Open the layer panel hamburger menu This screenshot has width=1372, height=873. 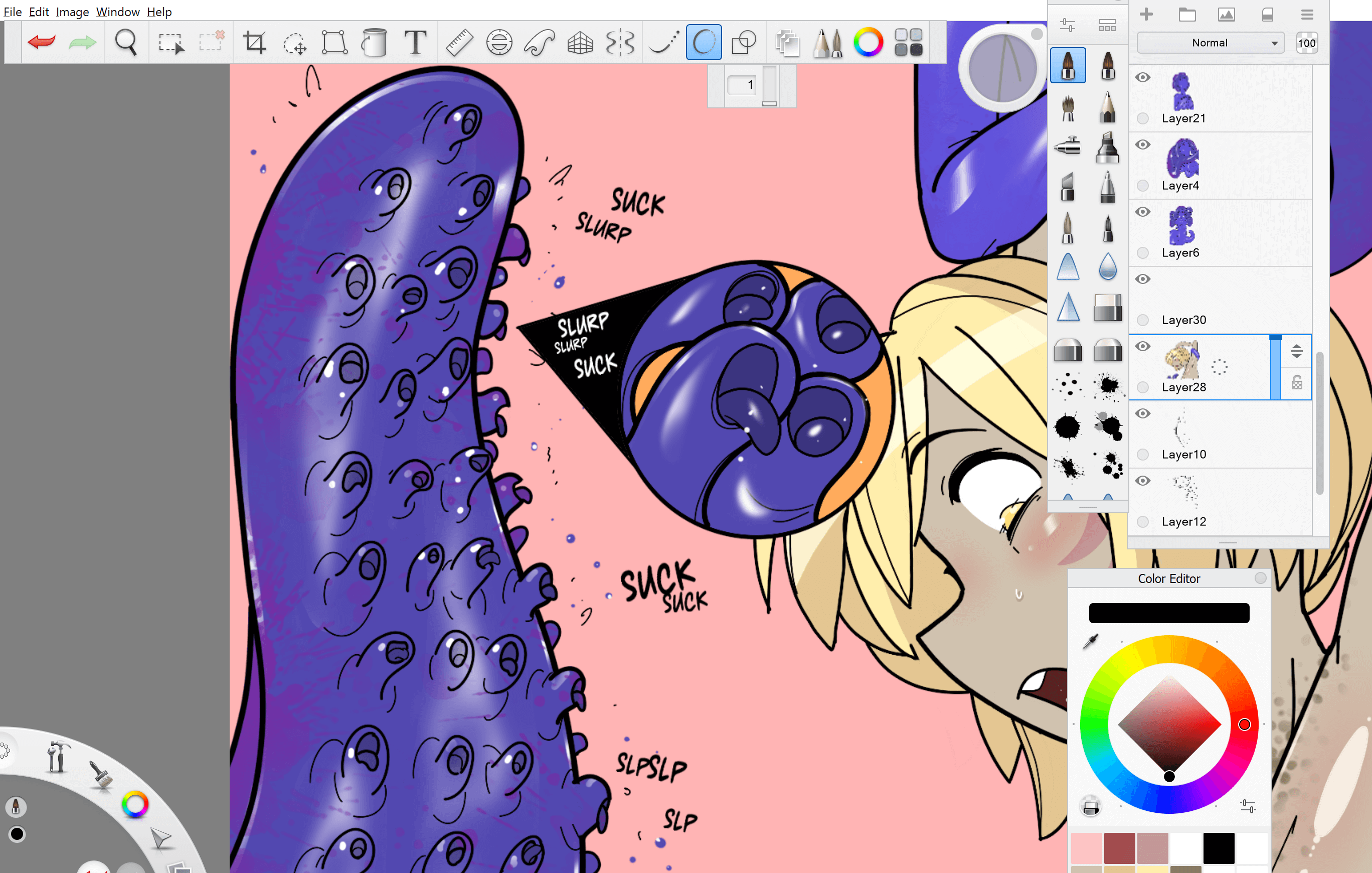1307,14
